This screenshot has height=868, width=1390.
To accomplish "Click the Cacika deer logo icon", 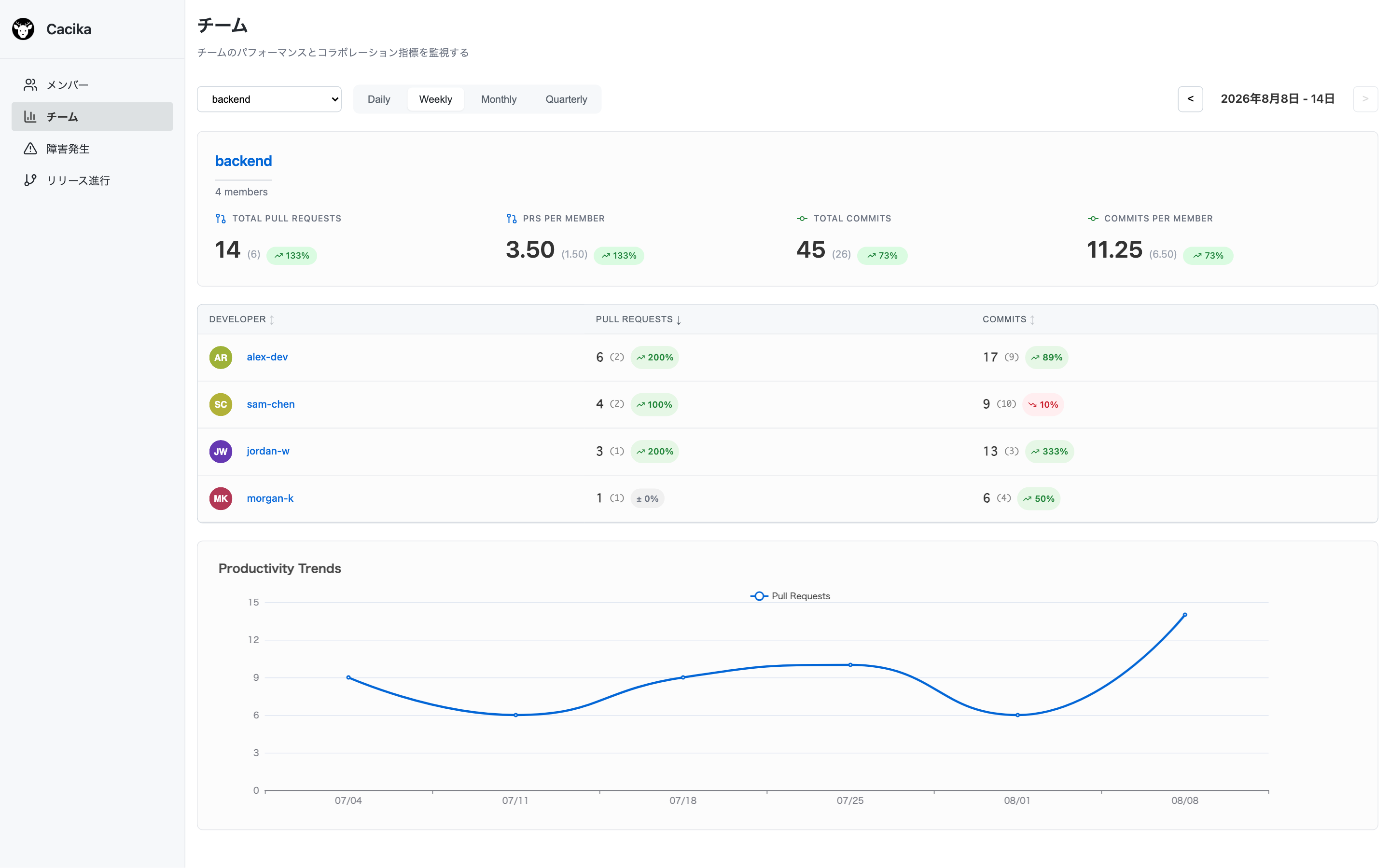I will click(x=23, y=28).
